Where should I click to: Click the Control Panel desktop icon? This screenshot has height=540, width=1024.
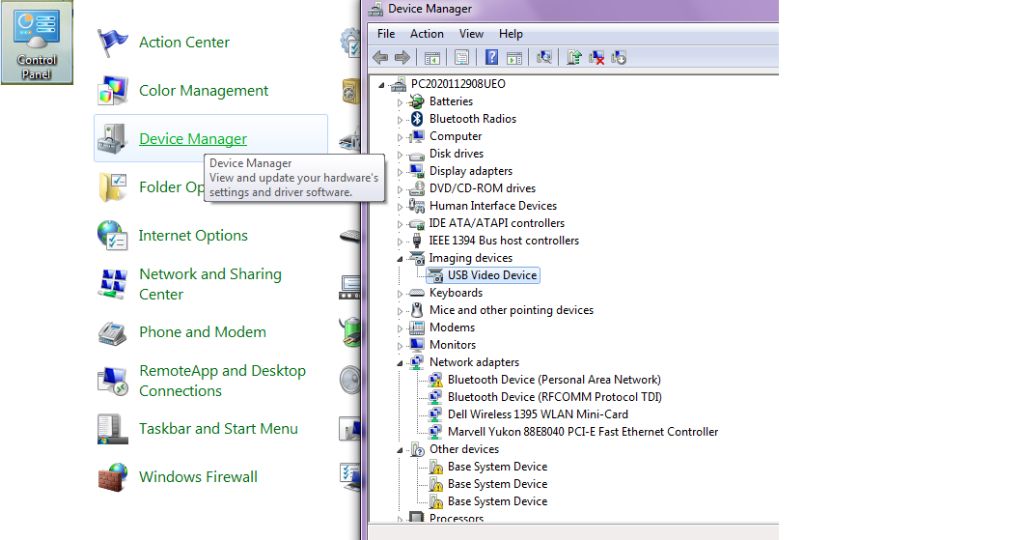pos(37,42)
